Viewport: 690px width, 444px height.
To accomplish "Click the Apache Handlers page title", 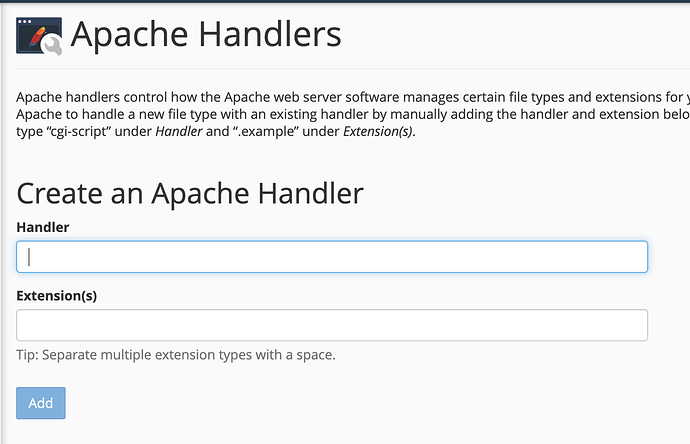I will (206, 34).
